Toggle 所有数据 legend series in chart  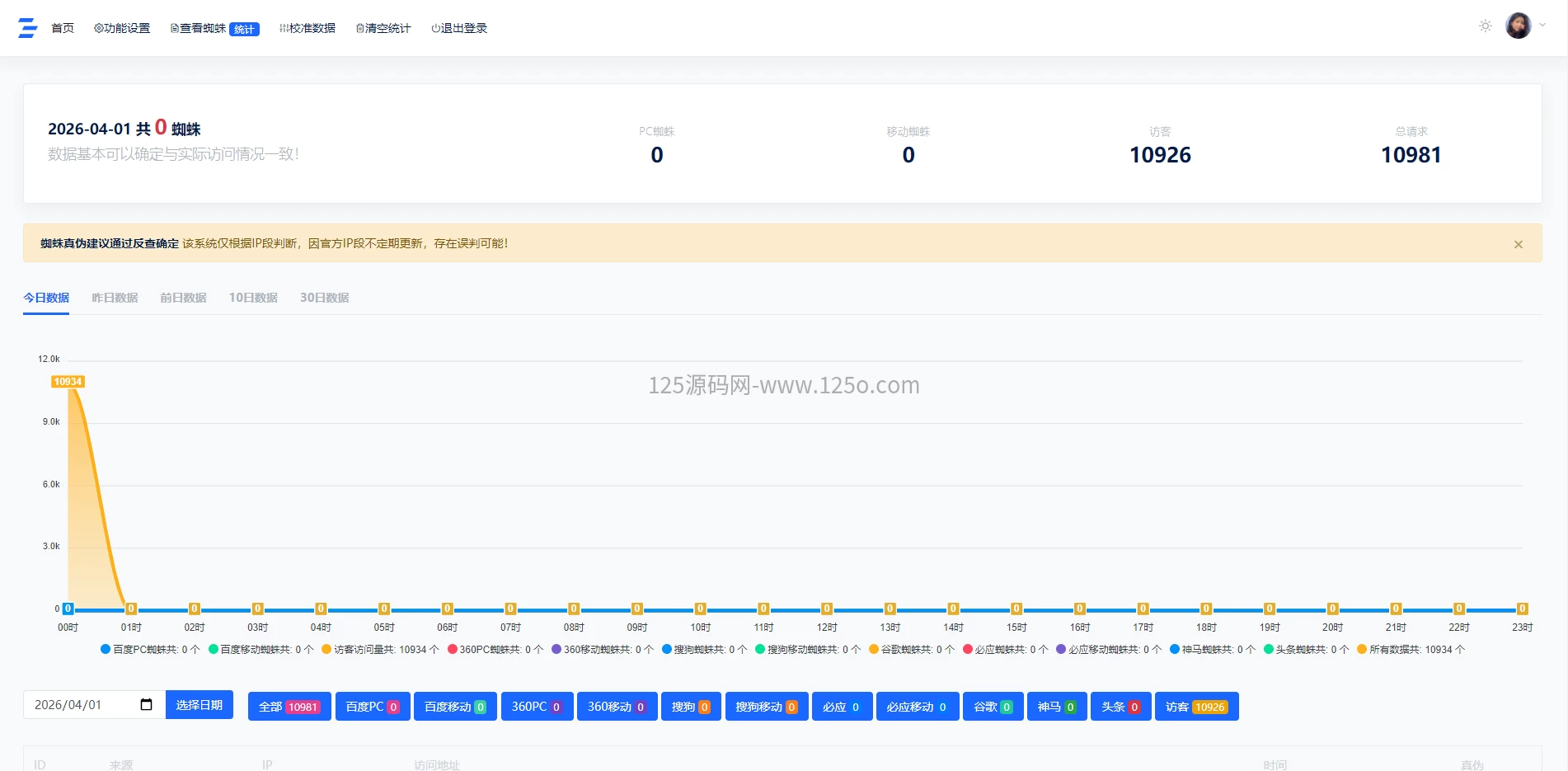(1411, 650)
